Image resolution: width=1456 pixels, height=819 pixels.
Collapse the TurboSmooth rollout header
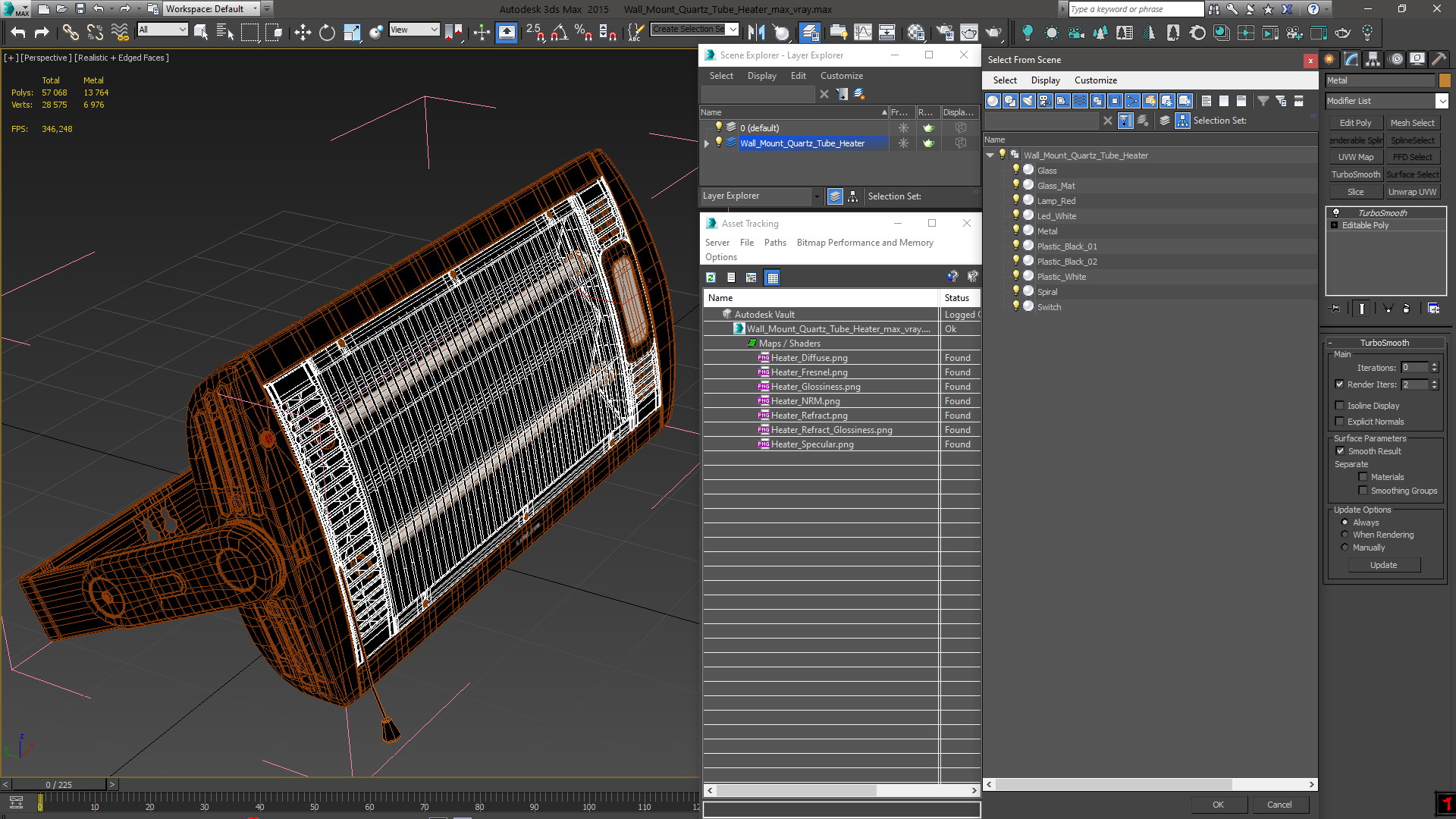pyautogui.click(x=1384, y=343)
